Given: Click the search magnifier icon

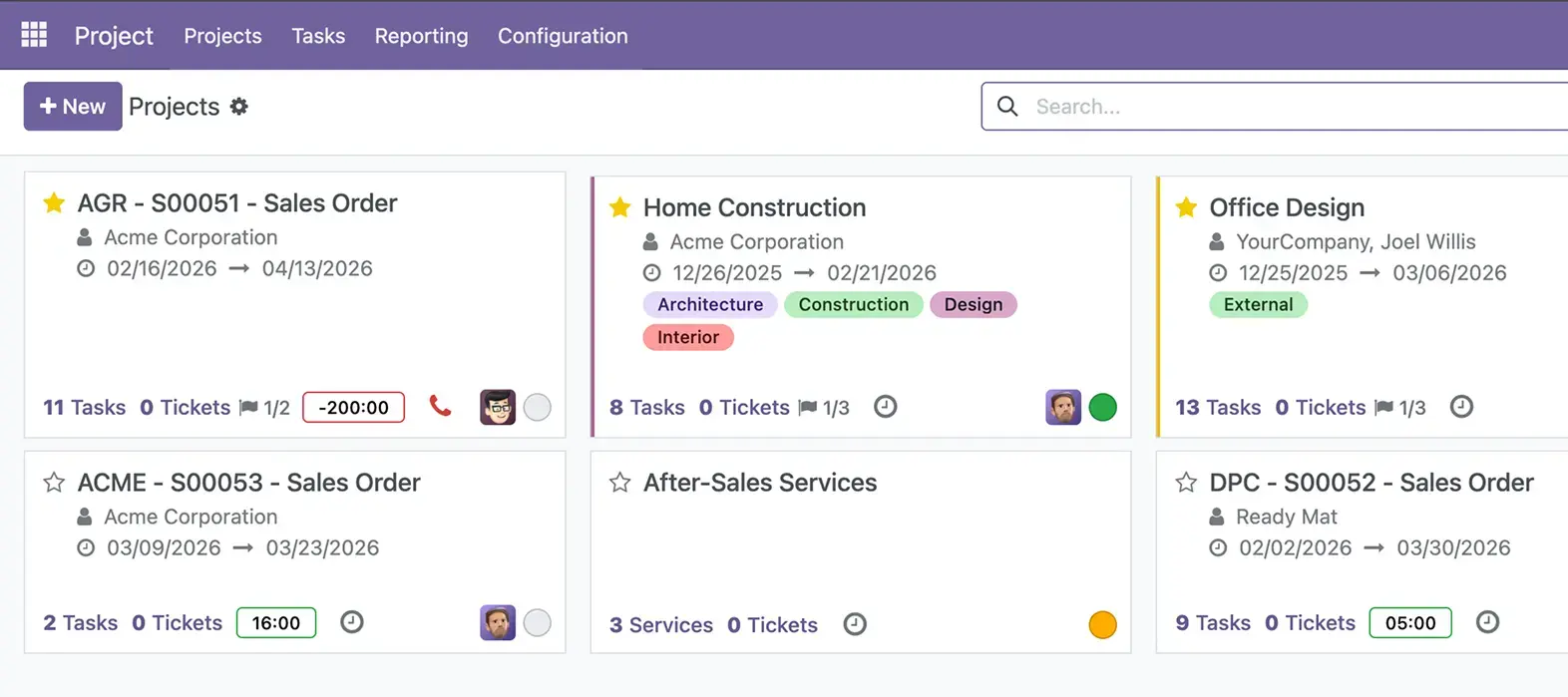Looking at the screenshot, I should [1007, 106].
